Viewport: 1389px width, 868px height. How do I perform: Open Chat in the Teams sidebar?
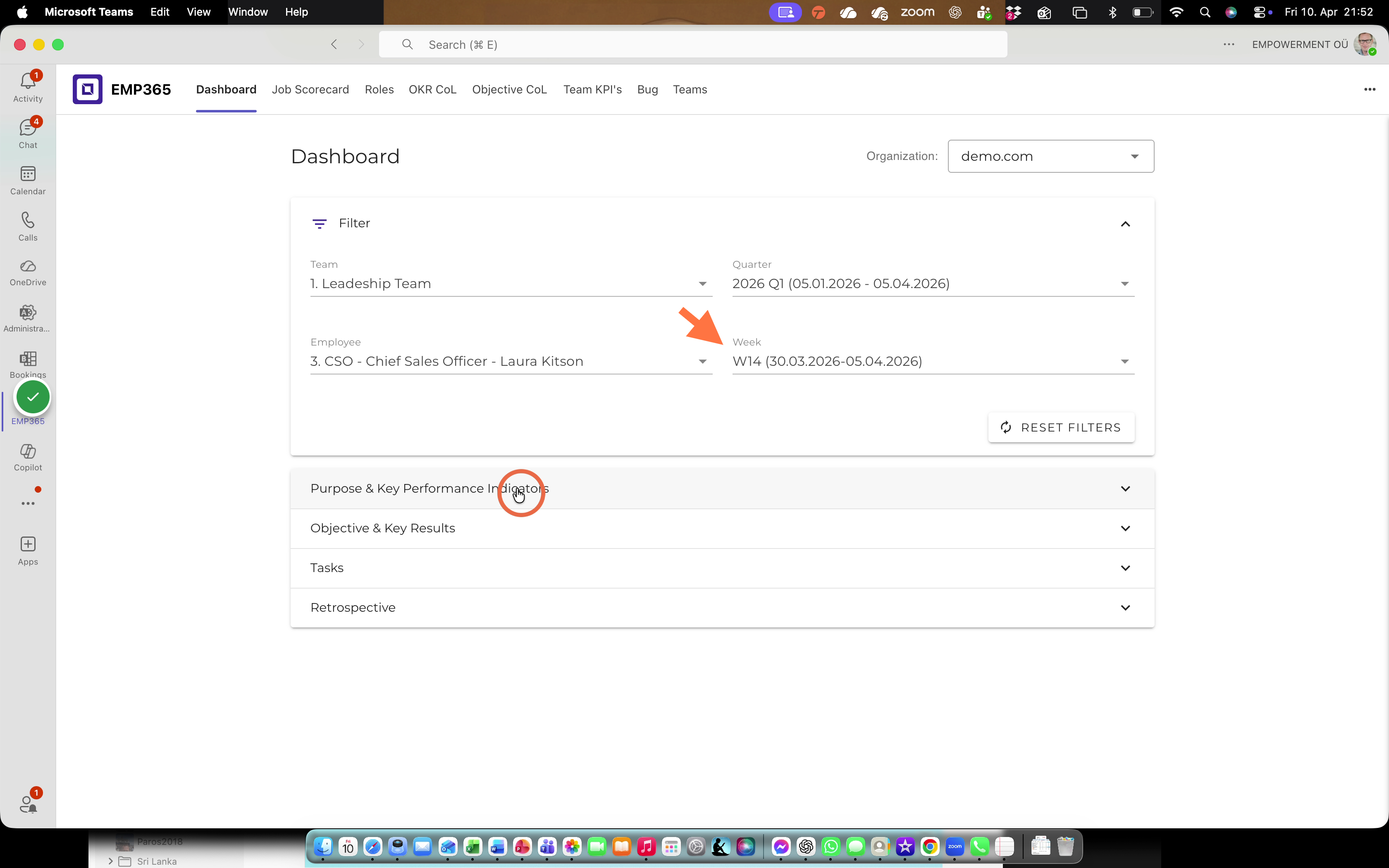point(28,134)
